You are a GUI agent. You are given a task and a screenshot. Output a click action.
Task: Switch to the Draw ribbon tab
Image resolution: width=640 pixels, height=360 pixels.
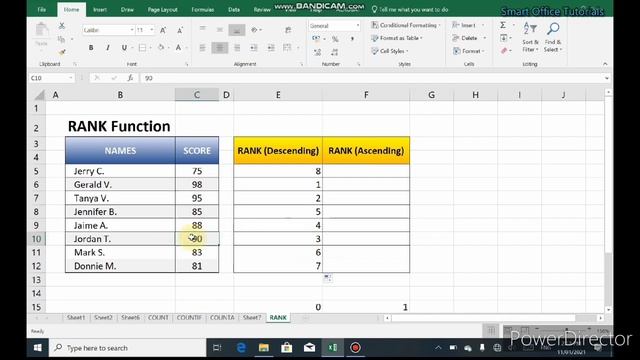point(127,9)
